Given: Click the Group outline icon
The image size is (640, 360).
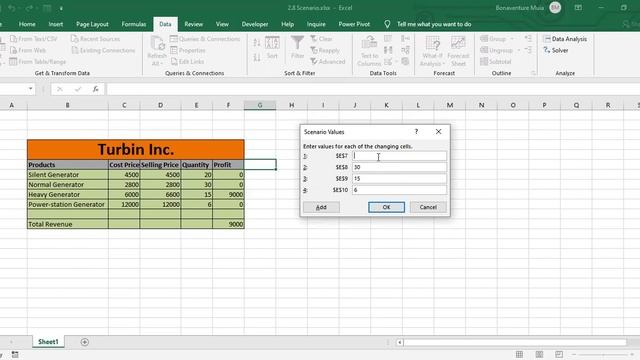Looking at the screenshot, I should (484, 39).
